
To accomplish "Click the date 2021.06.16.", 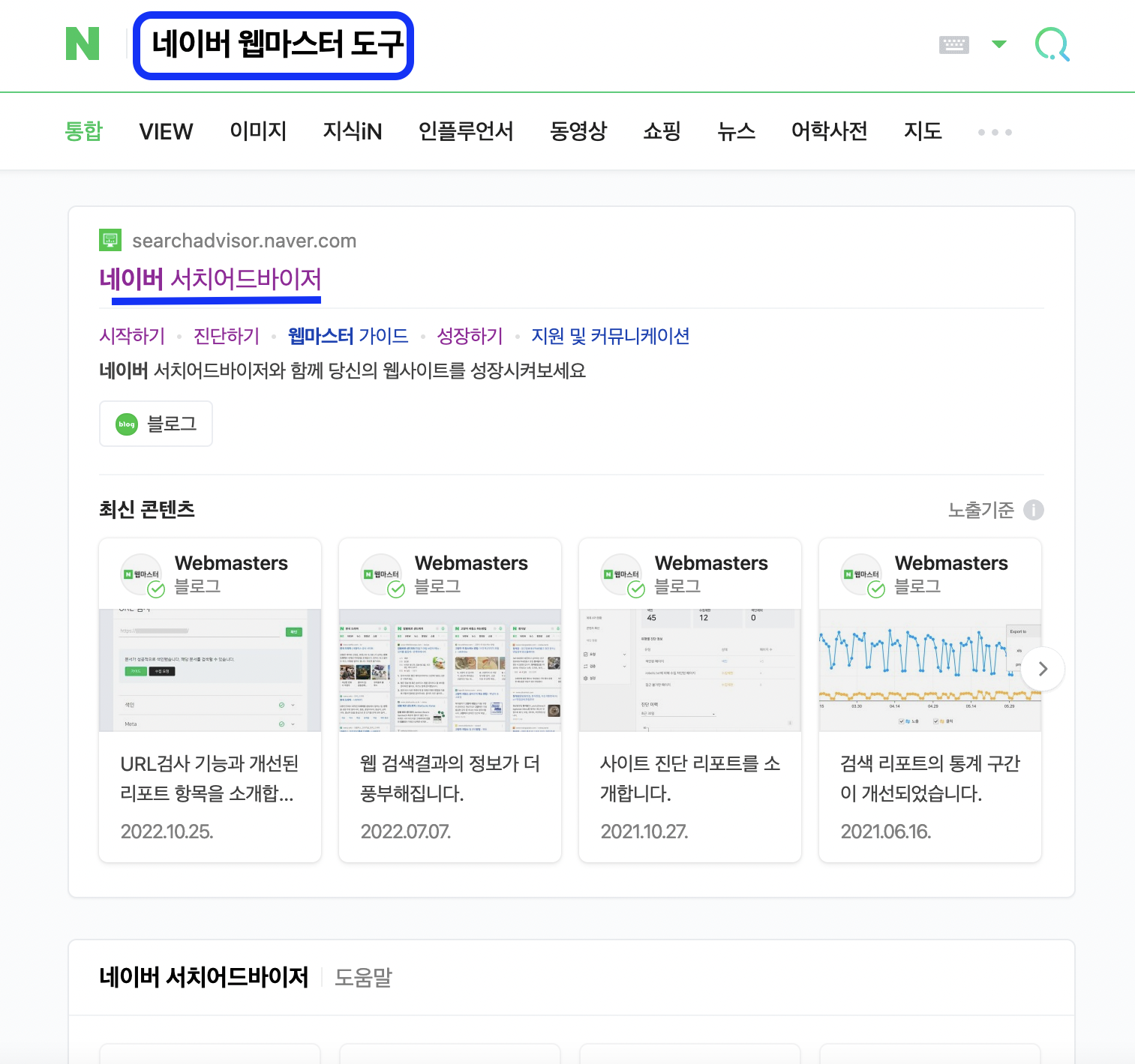I will (x=886, y=832).
